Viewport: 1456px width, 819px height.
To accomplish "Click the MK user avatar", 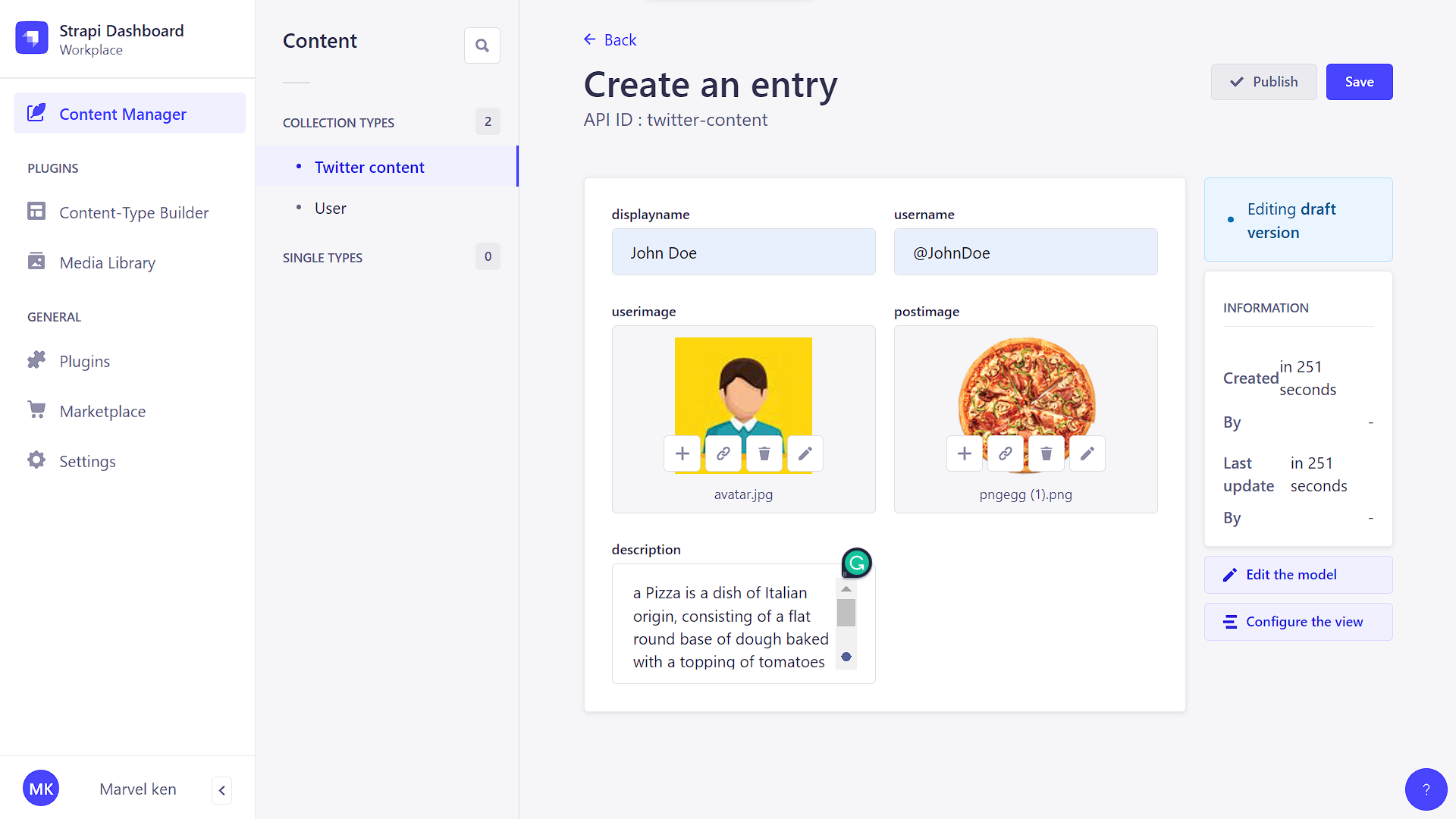I will 41,789.
